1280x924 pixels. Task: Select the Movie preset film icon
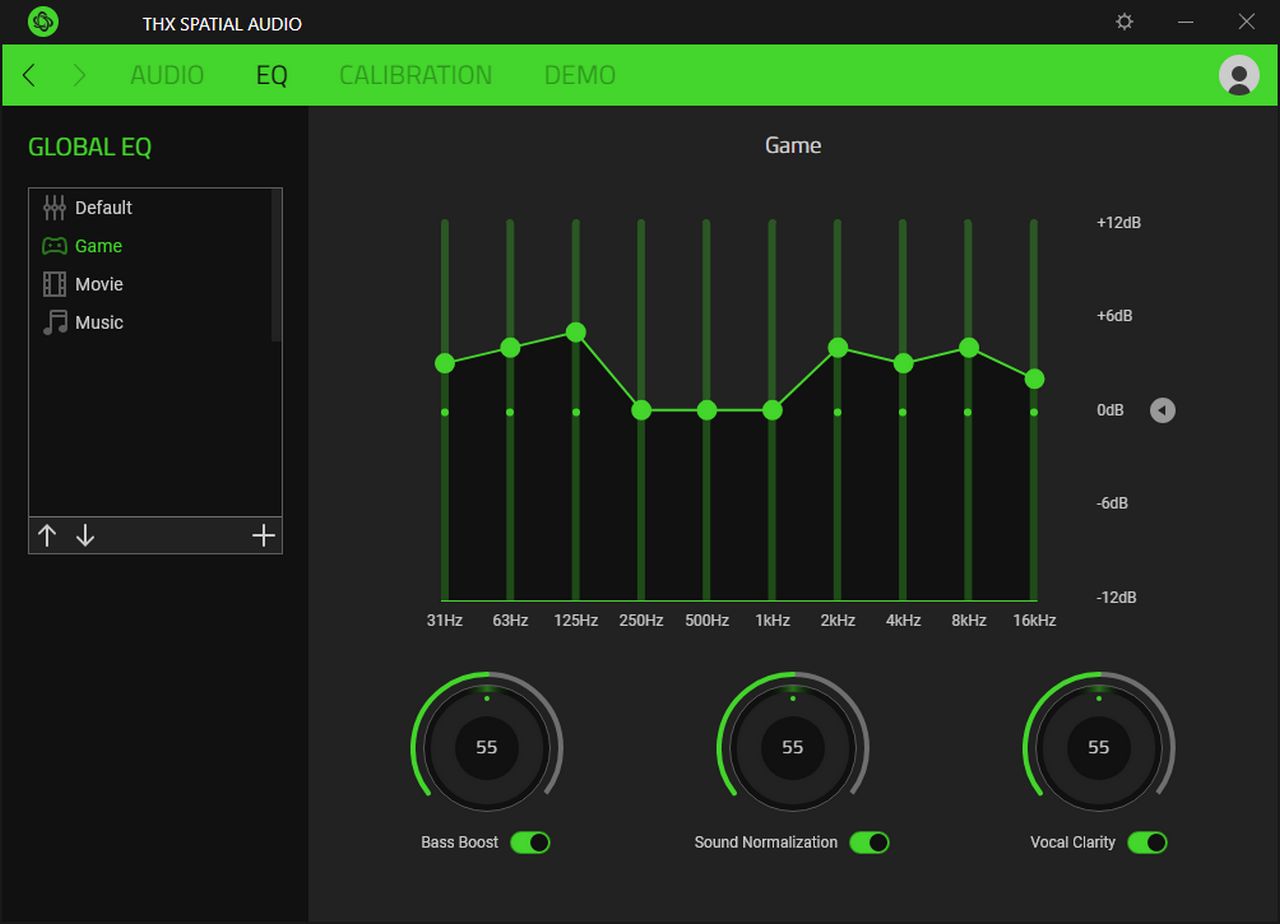click(x=54, y=284)
